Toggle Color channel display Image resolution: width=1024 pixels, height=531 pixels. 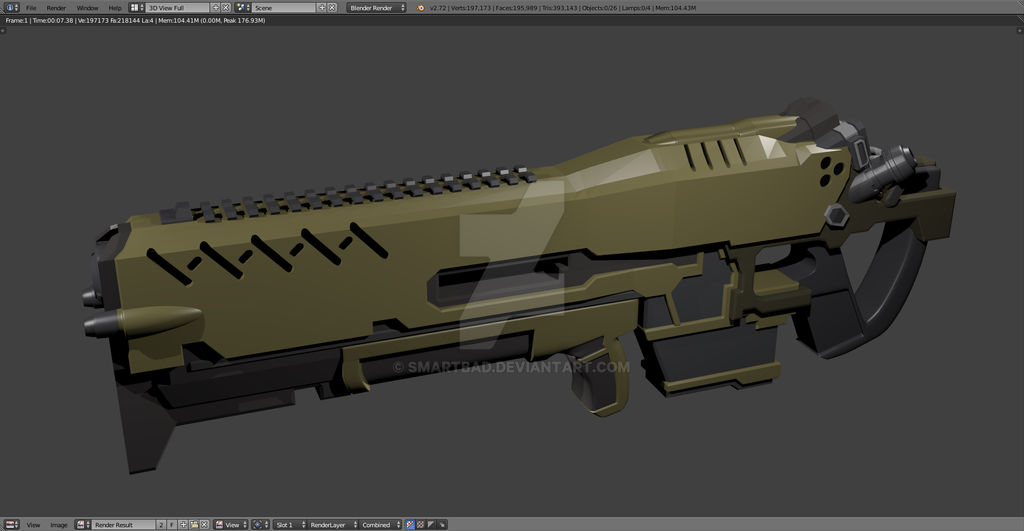pyautogui.click(x=421, y=524)
